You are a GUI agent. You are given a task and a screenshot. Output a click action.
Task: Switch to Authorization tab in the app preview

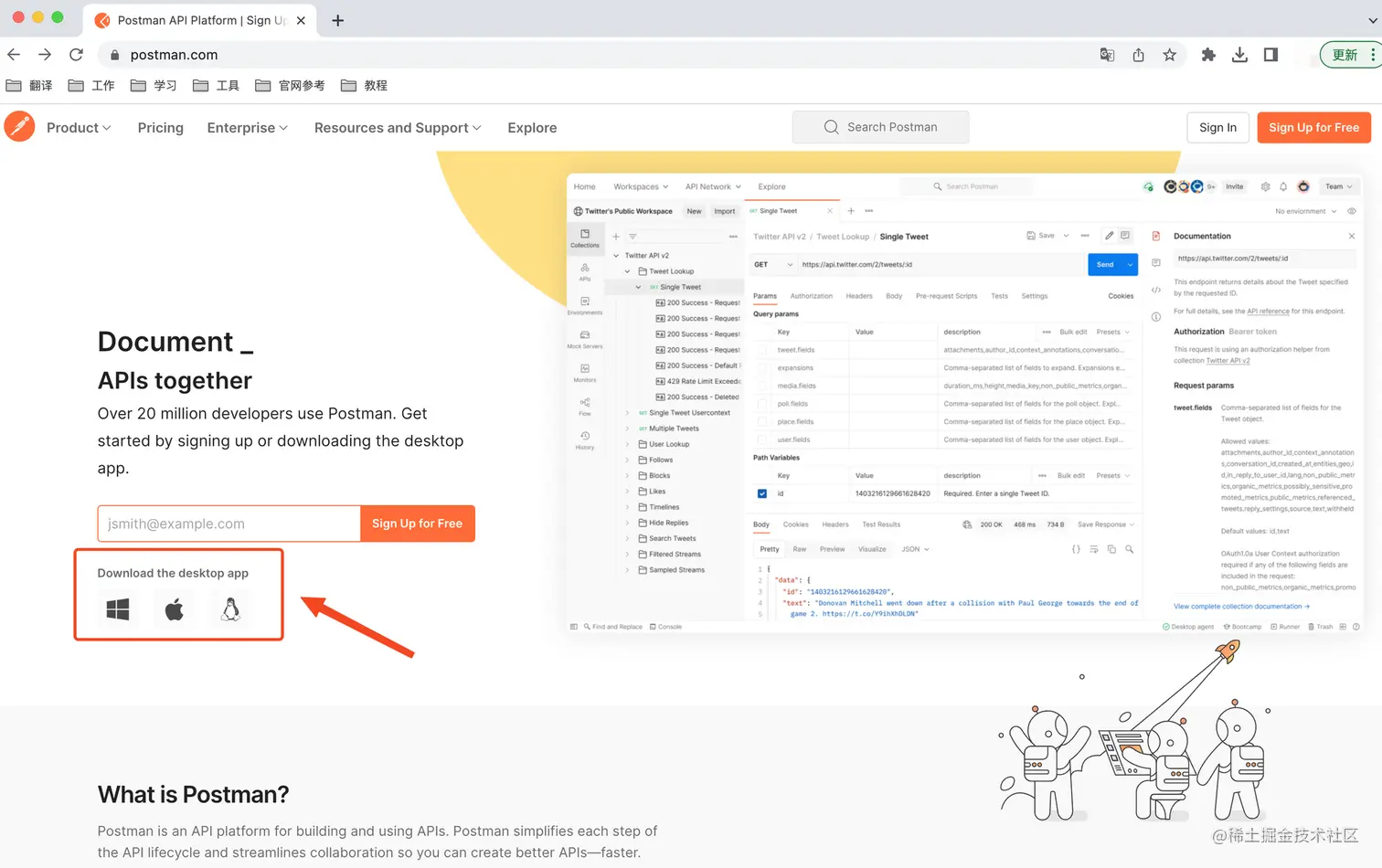tap(811, 296)
